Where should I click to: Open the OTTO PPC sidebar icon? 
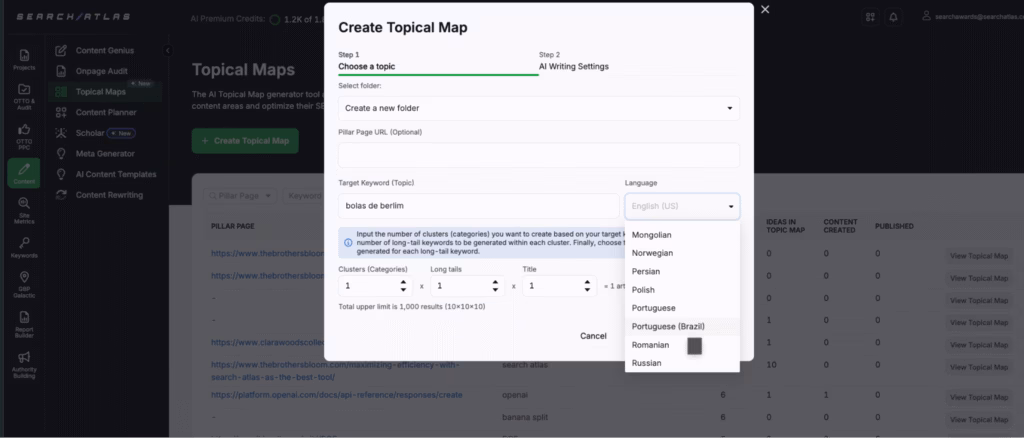tap(23, 136)
